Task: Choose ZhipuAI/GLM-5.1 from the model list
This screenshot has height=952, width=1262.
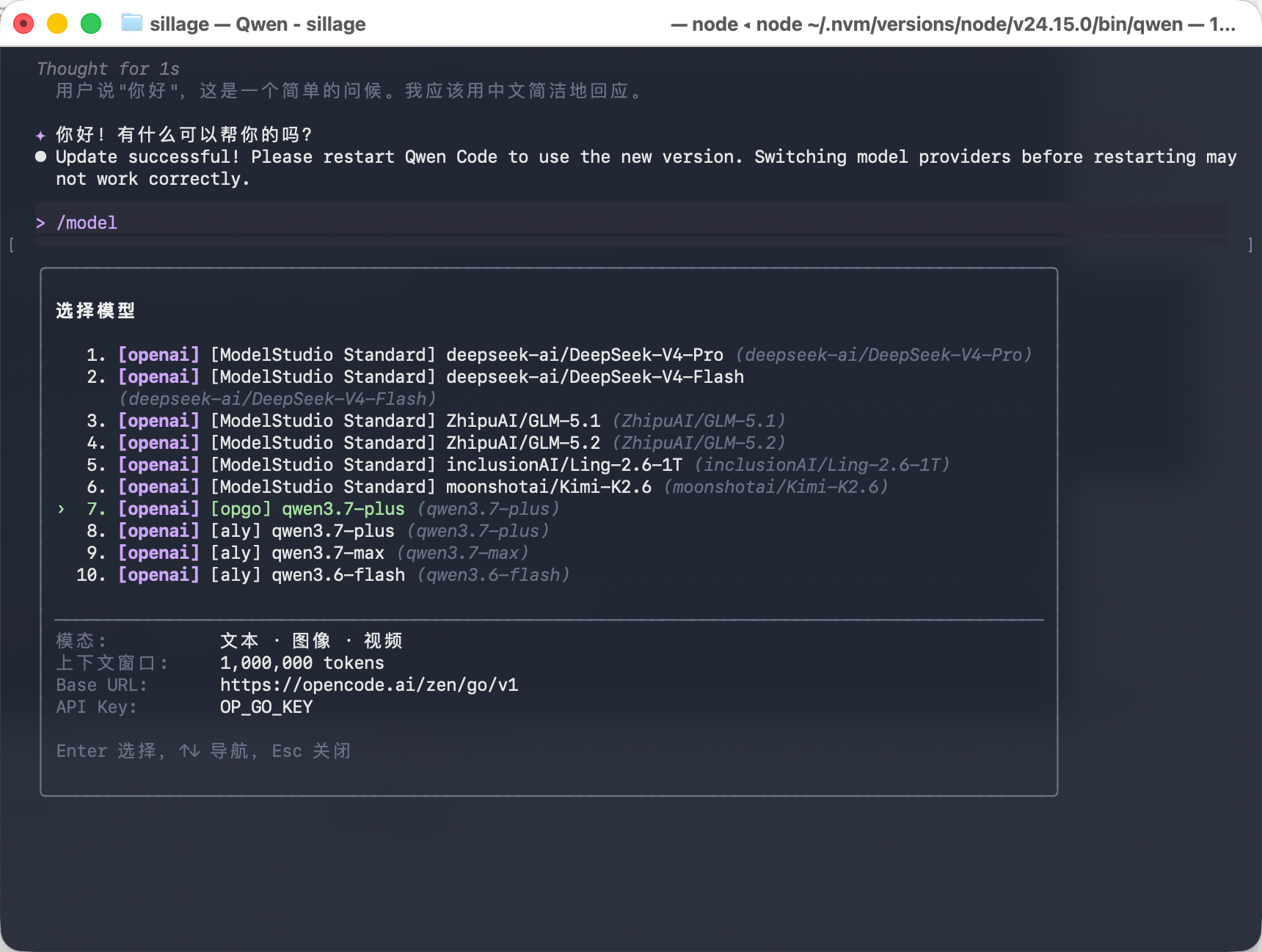Action: 436,421
